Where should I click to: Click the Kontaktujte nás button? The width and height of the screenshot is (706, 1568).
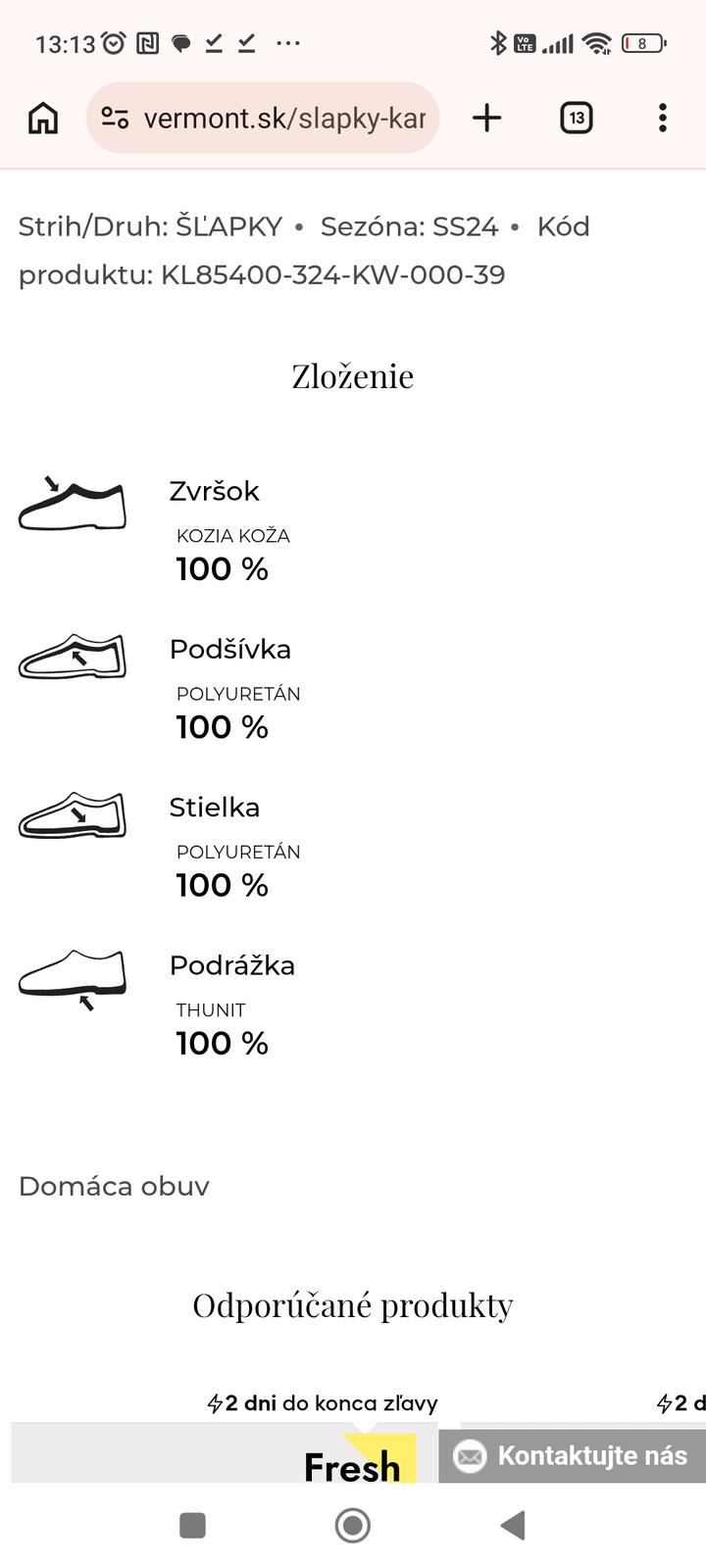coord(573,1455)
